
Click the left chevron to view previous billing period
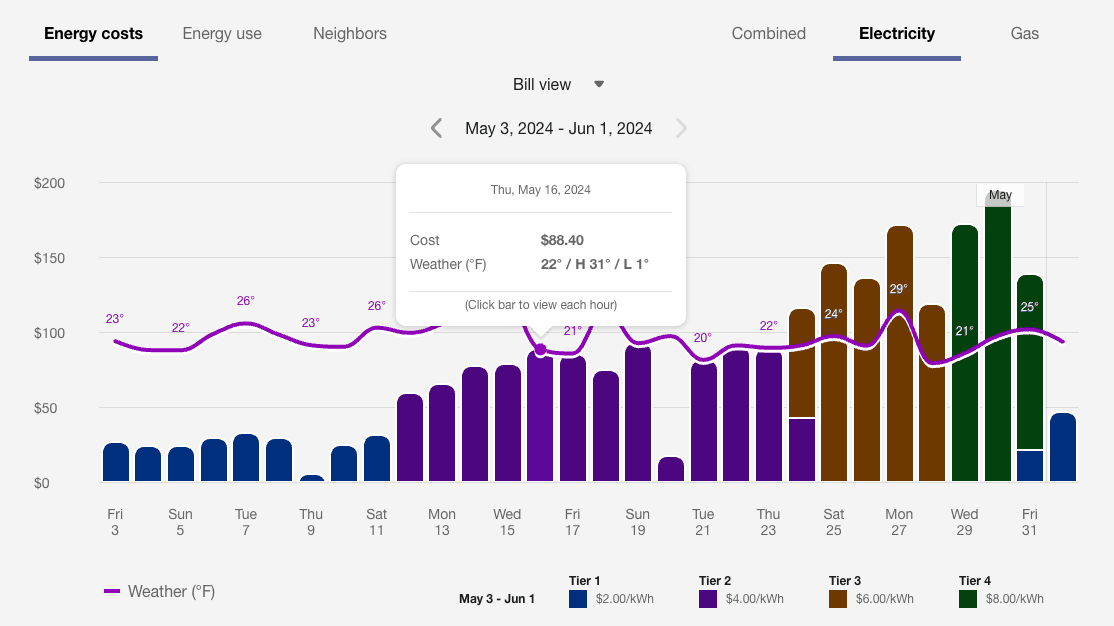(x=436, y=128)
